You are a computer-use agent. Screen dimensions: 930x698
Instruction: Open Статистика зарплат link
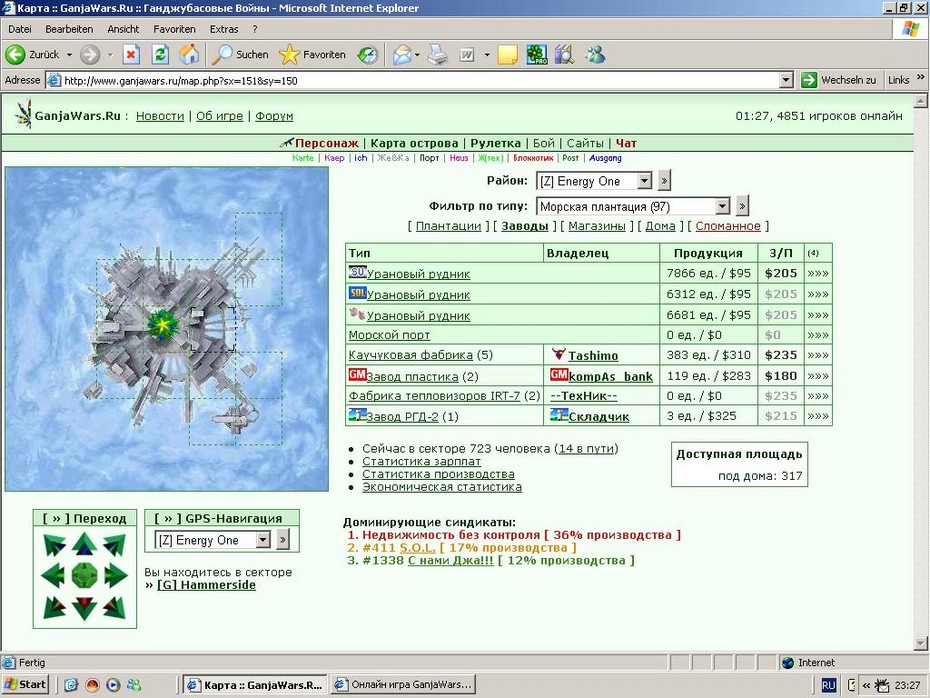tap(422, 461)
